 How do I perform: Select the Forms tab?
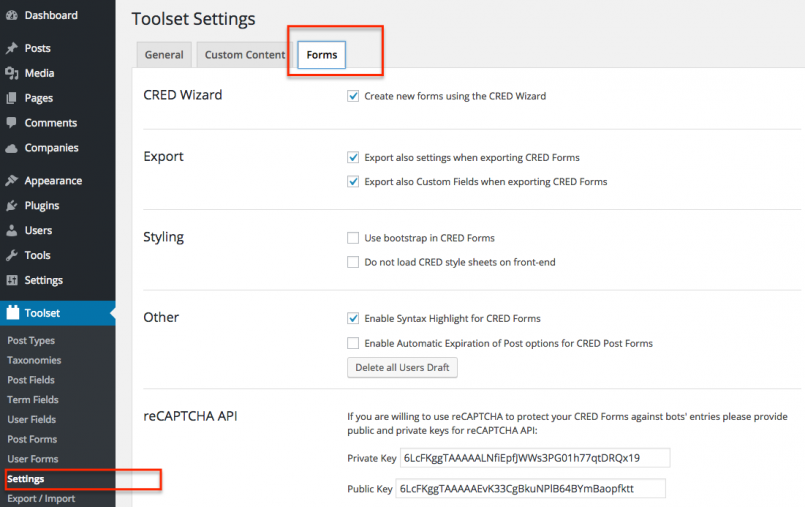[x=322, y=55]
